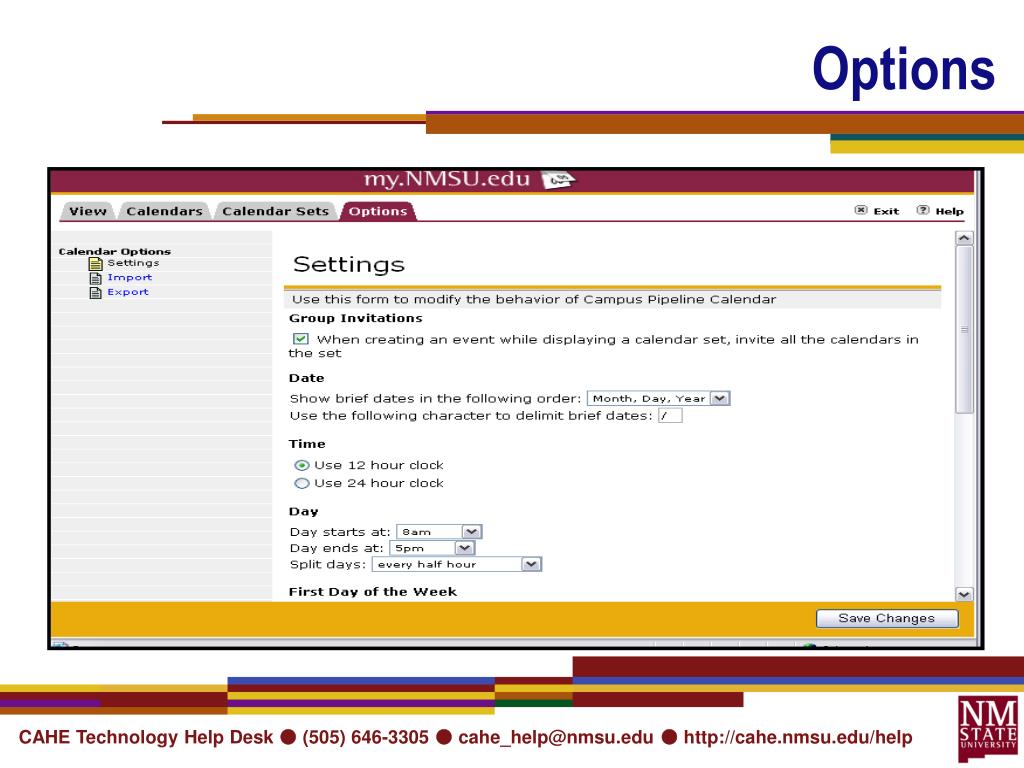Click the Help link text

point(949,212)
